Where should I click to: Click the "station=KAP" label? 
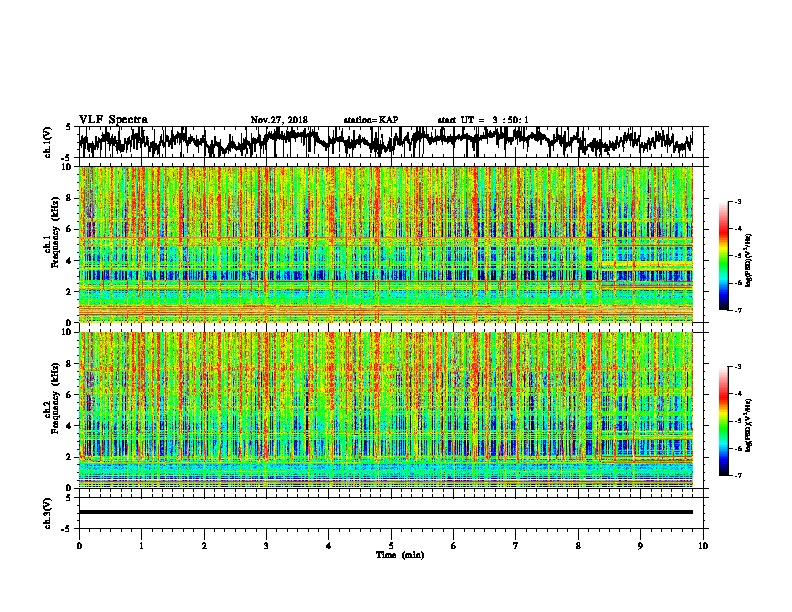point(371,120)
